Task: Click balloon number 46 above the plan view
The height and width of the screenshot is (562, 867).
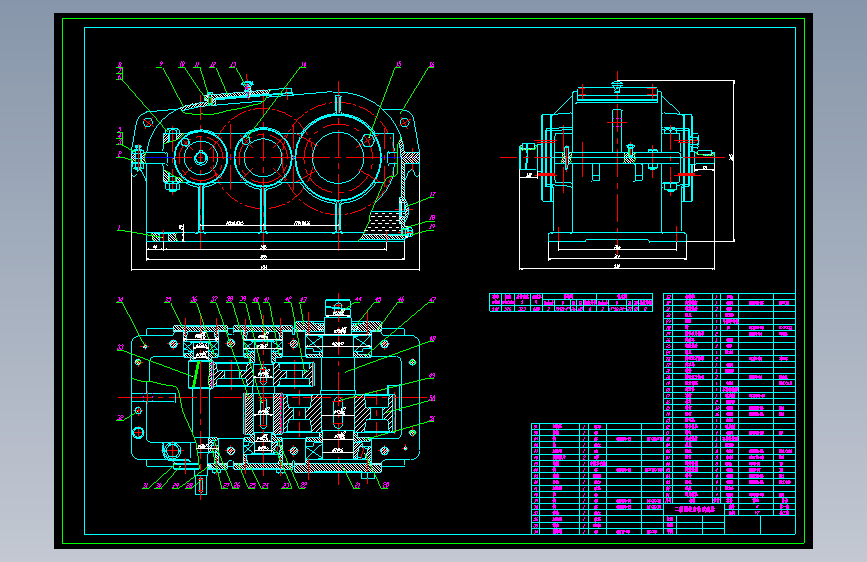Action: point(401,299)
